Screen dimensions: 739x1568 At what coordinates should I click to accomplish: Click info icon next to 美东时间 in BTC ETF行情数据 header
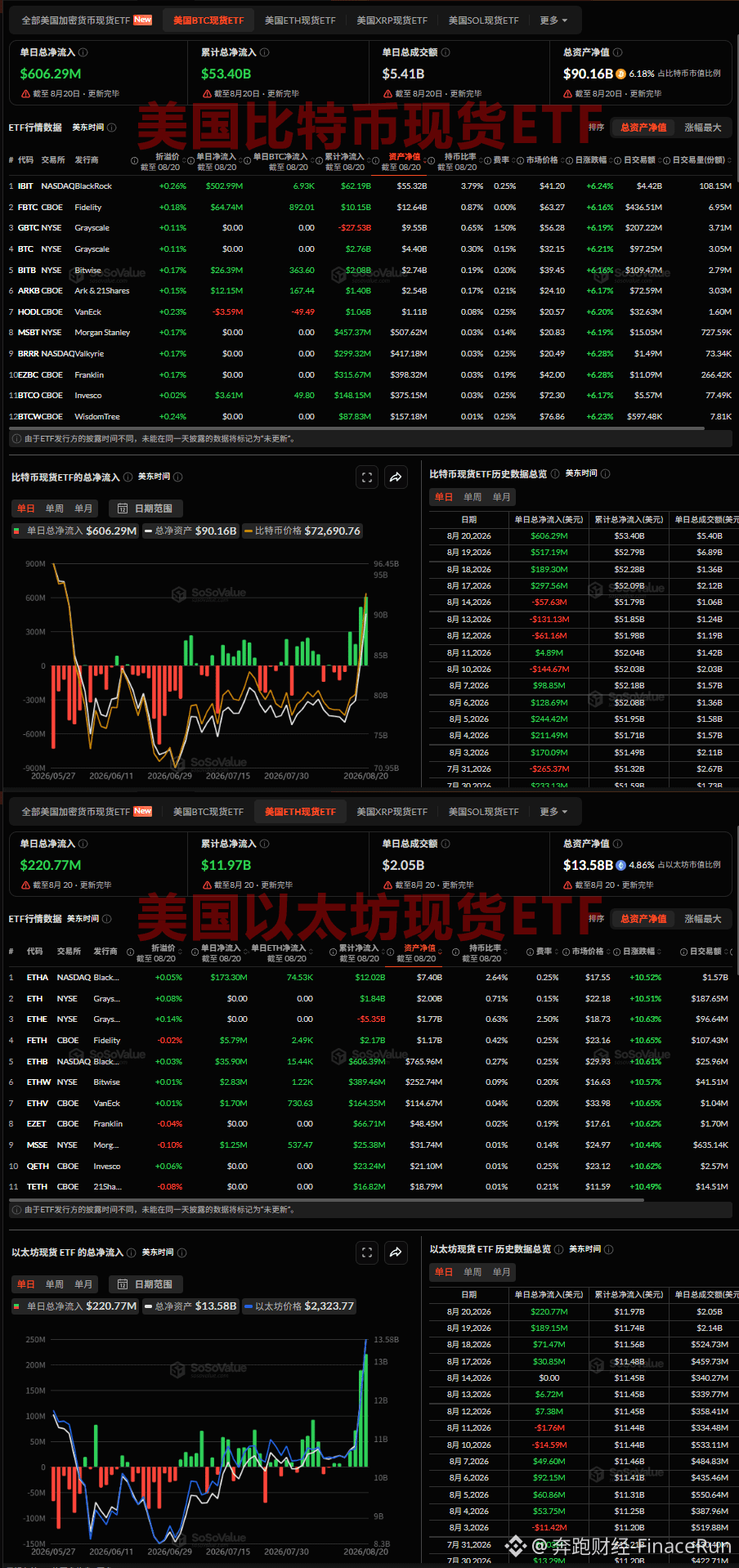(x=112, y=128)
